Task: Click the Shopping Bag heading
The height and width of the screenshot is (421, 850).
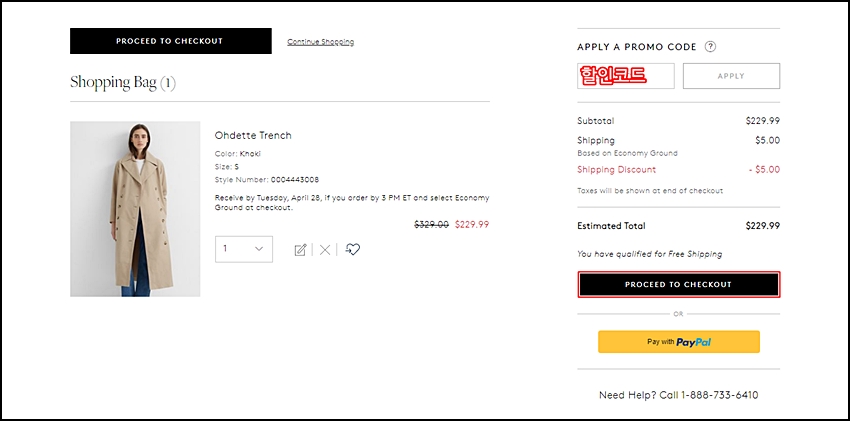Action: click(113, 82)
